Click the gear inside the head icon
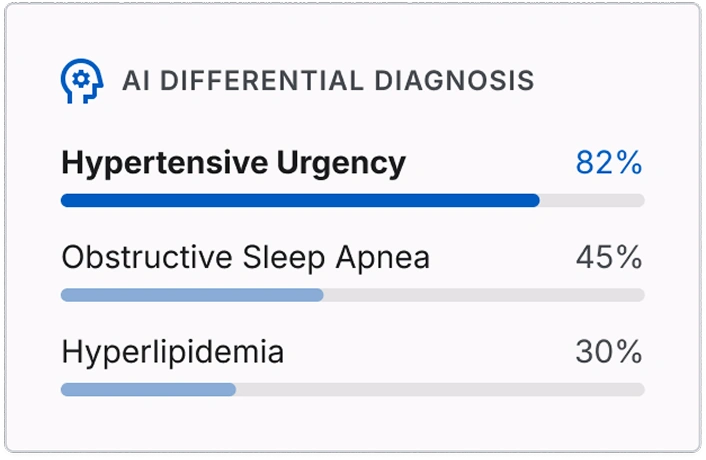706x460 pixels. tap(81, 80)
